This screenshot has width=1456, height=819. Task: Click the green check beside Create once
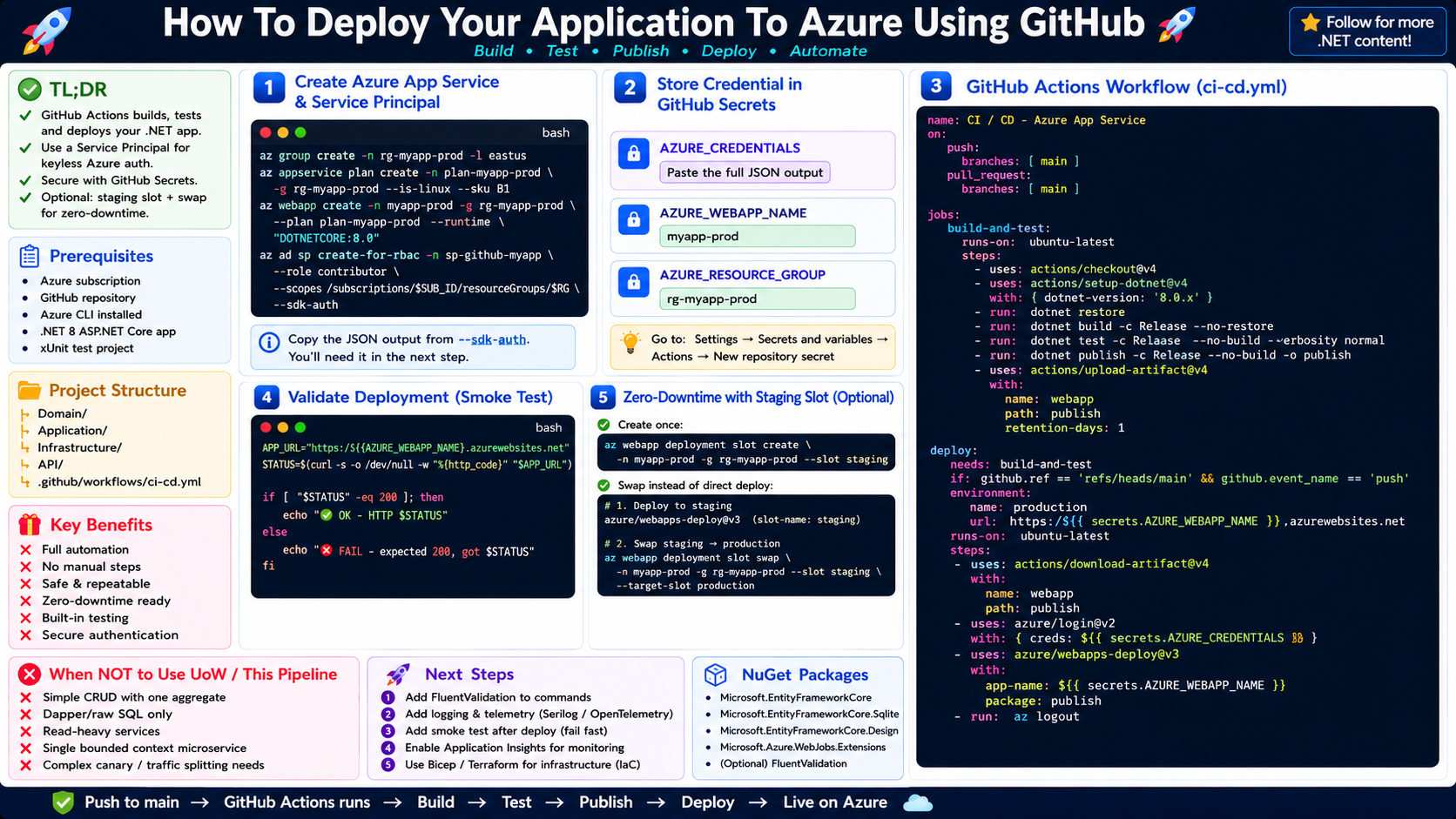(x=603, y=425)
